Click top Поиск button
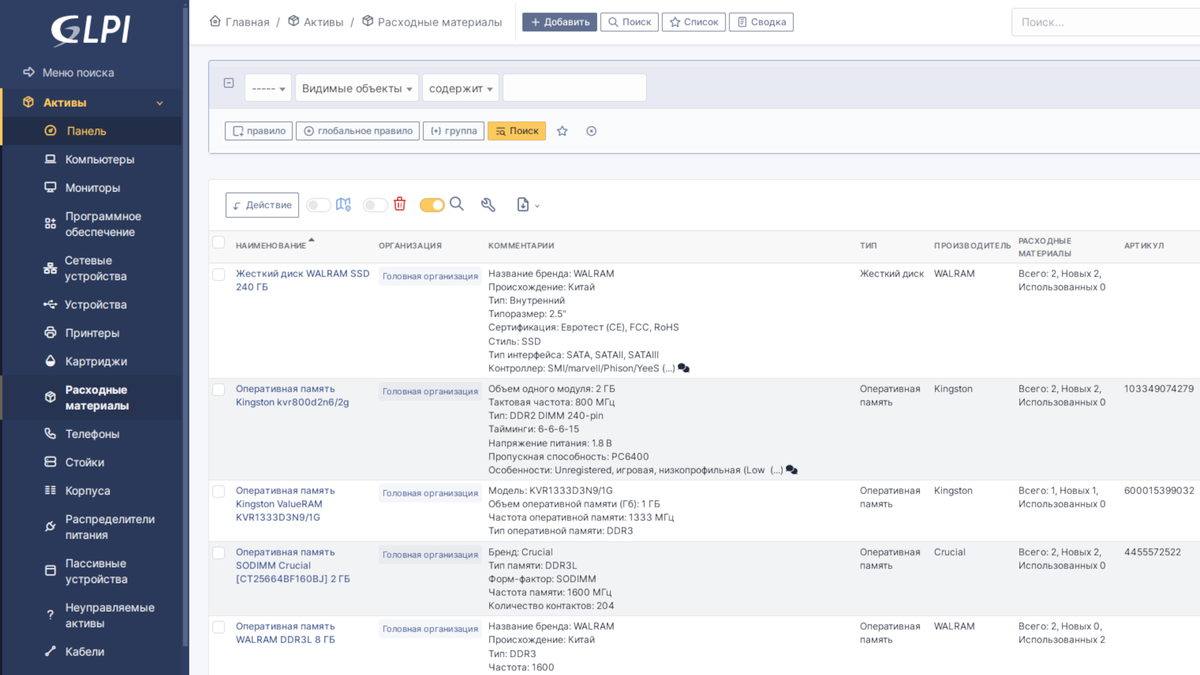Image resolution: width=1200 pixels, height=675 pixels. 629,22
